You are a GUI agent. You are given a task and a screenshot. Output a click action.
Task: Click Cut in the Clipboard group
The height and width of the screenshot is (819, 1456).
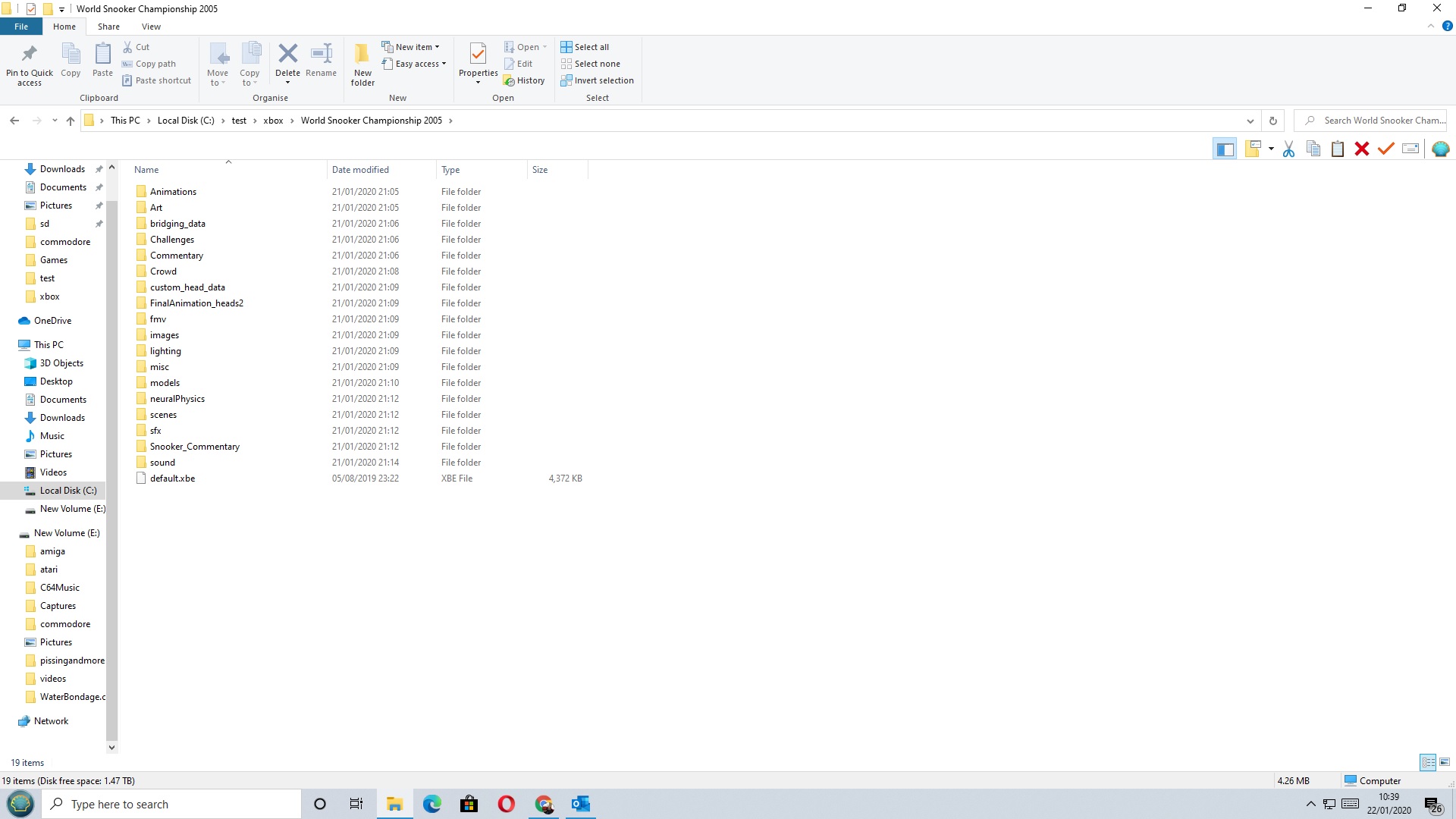pos(136,47)
